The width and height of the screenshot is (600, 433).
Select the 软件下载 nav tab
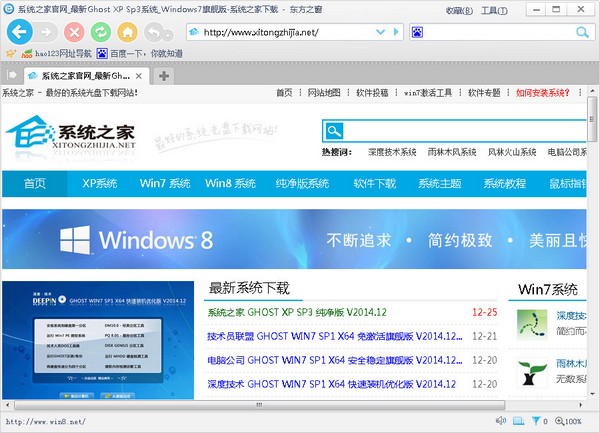pos(375,184)
